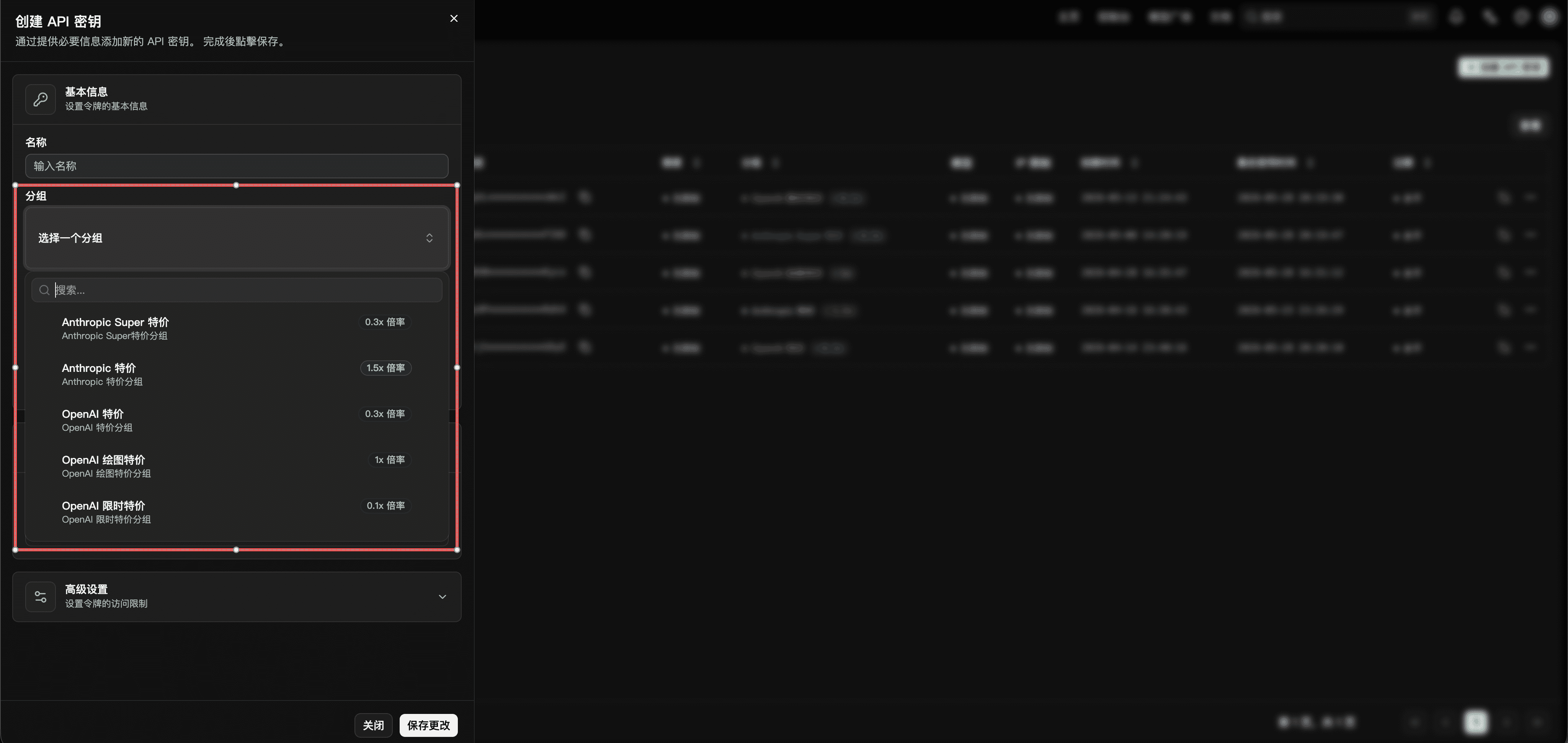Click the 创建 API 密钥 dialog title

pos(59,21)
